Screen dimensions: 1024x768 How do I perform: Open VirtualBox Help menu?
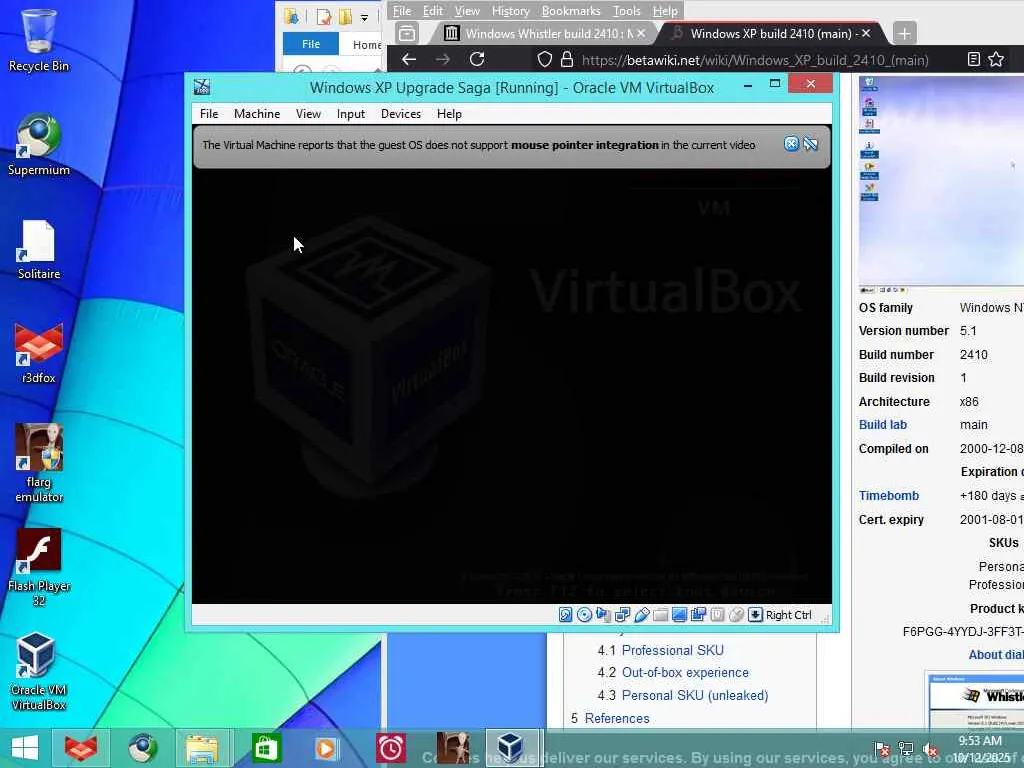tap(449, 114)
